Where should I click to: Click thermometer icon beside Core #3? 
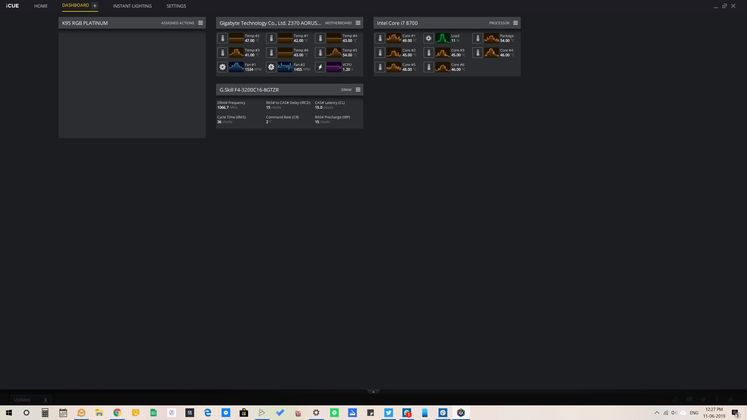[429, 52]
